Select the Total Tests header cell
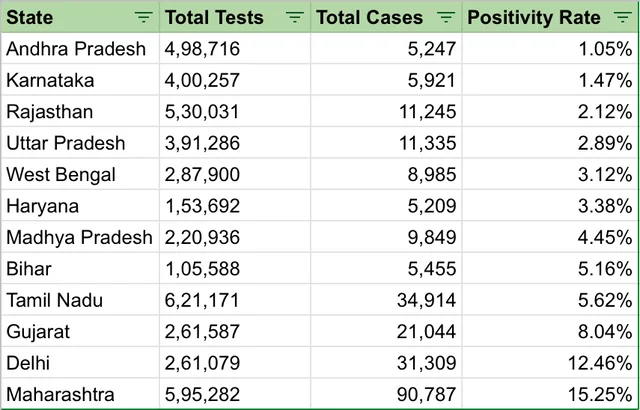The width and height of the screenshot is (640, 410). pyautogui.click(x=215, y=17)
